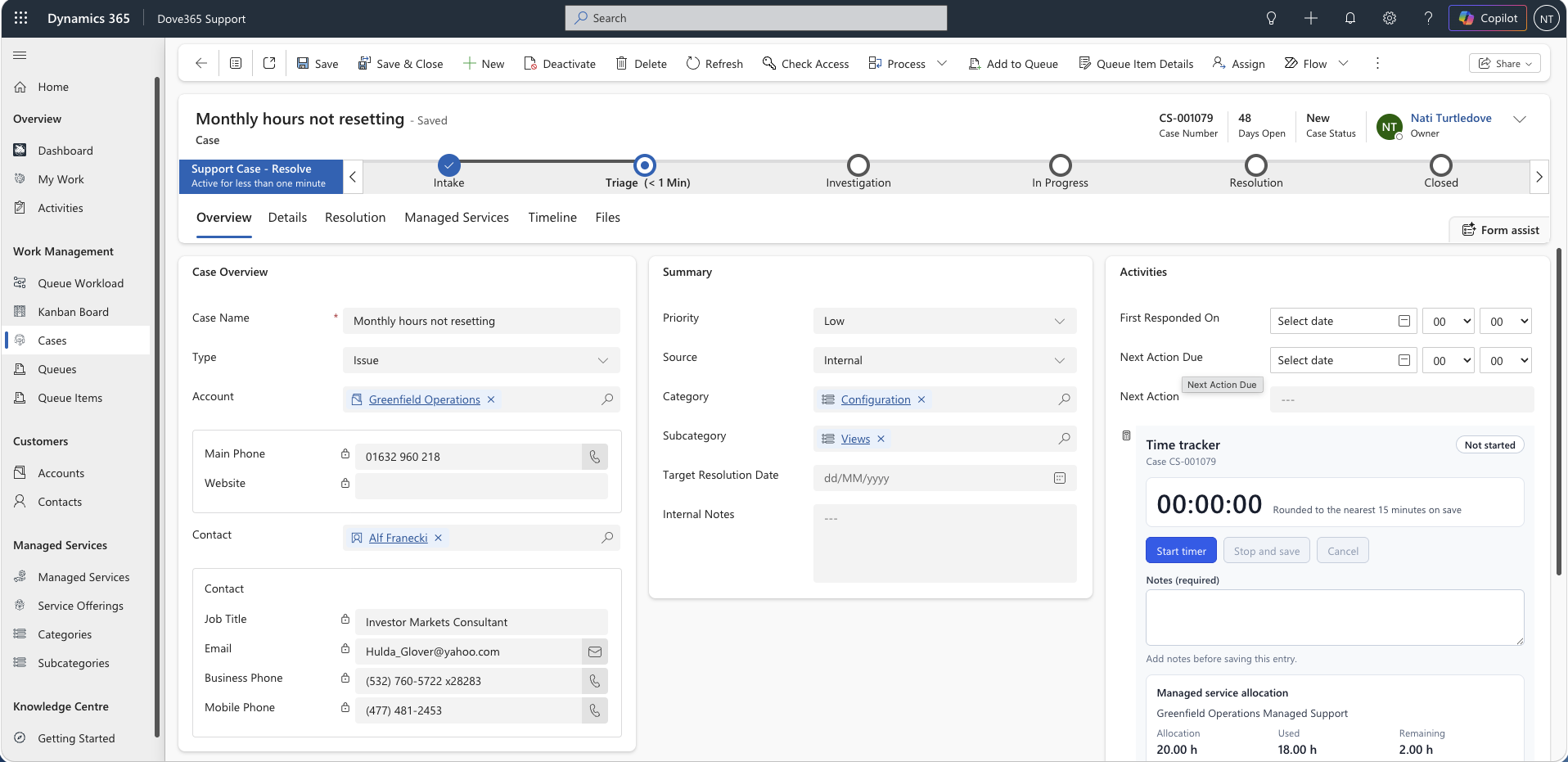
Task: Call the Main Phone number
Action: [x=595, y=457]
